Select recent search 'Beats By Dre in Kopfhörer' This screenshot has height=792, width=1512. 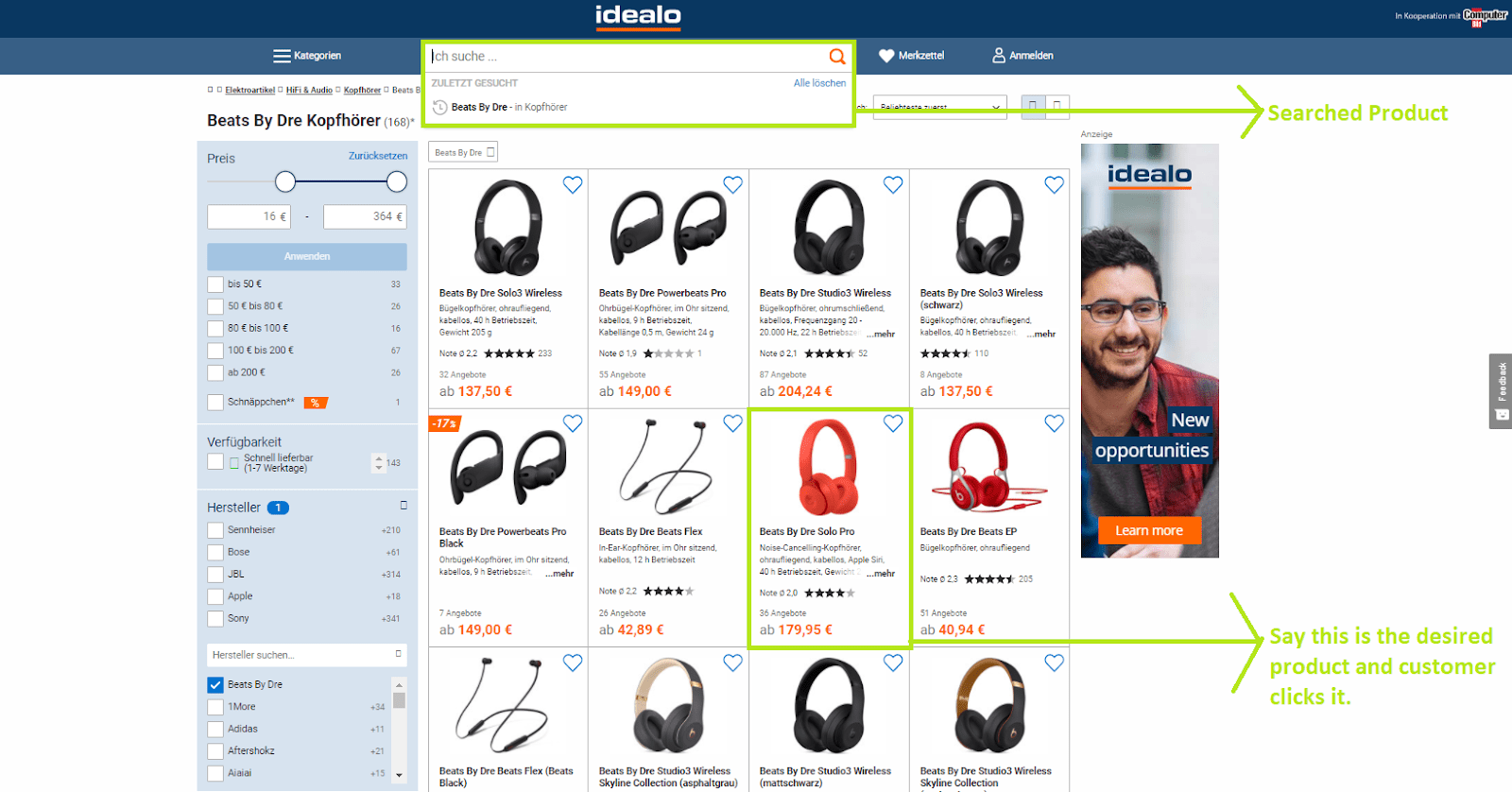point(509,107)
